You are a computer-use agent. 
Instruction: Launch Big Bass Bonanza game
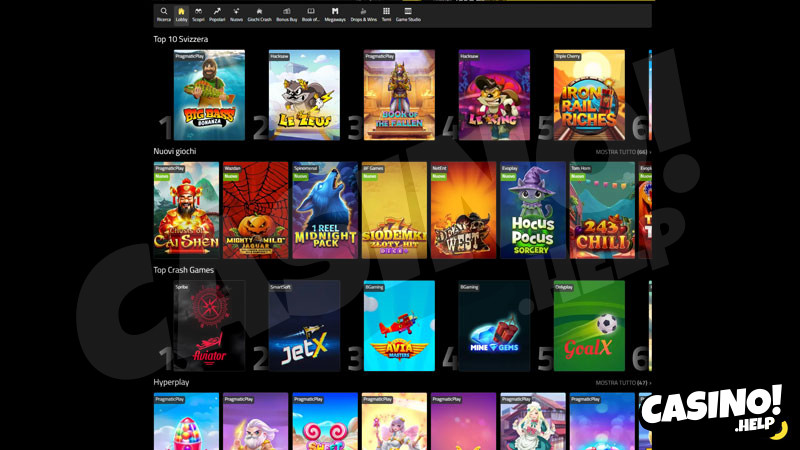click(209, 95)
